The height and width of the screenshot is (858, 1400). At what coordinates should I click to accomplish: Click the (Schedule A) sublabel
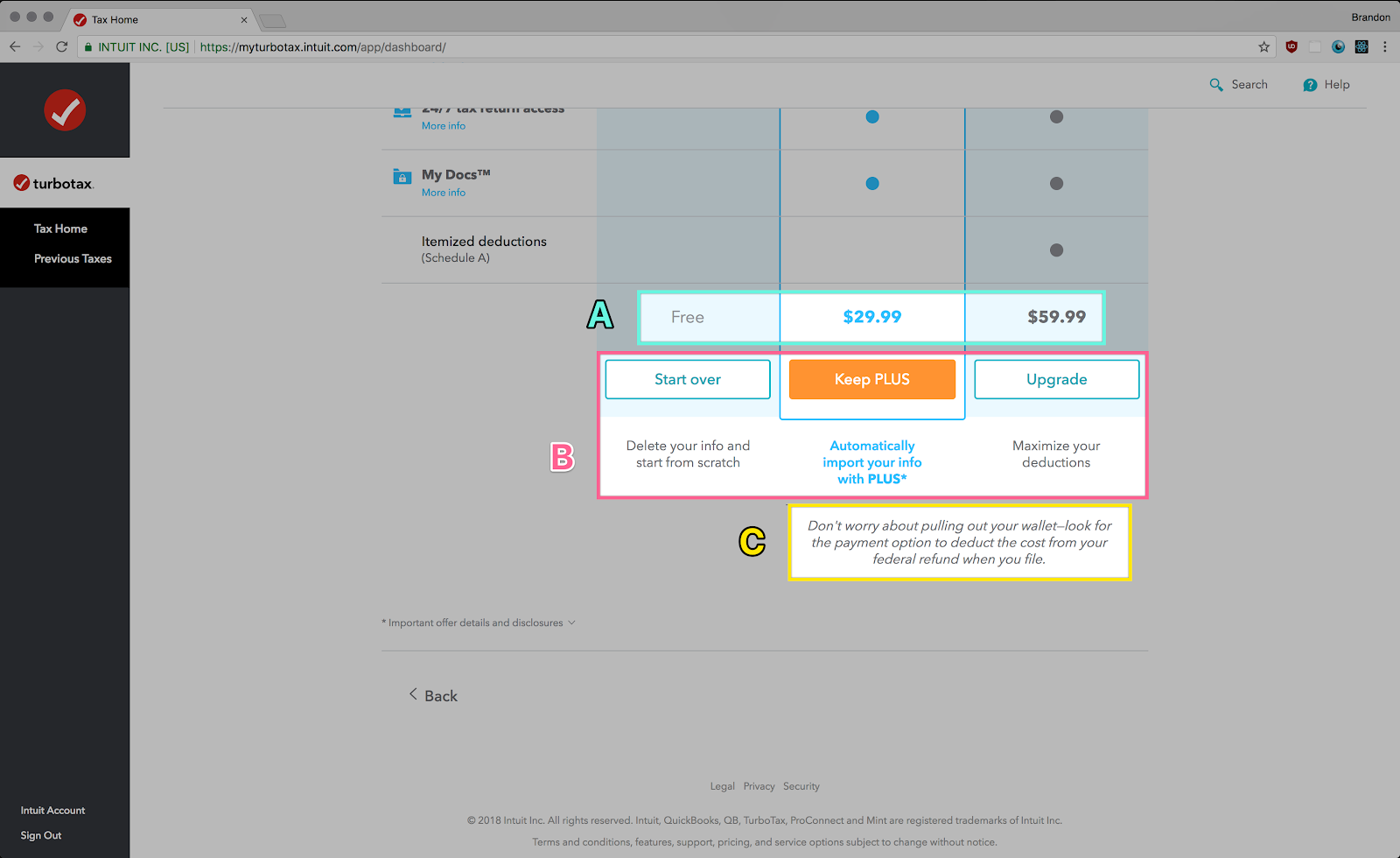pyautogui.click(x=456, y=258)
